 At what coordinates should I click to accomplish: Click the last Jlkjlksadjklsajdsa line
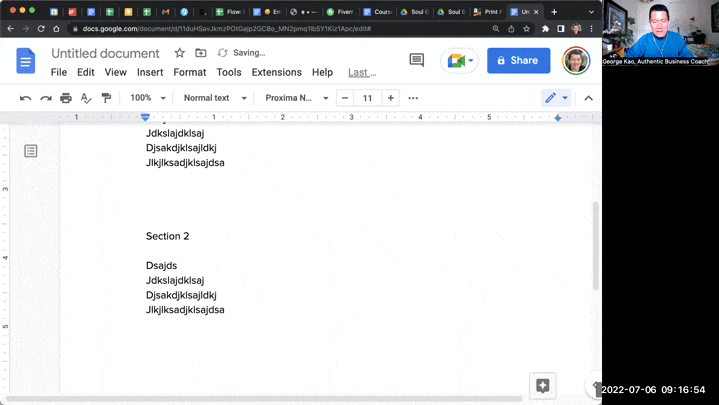click(185, 310)
